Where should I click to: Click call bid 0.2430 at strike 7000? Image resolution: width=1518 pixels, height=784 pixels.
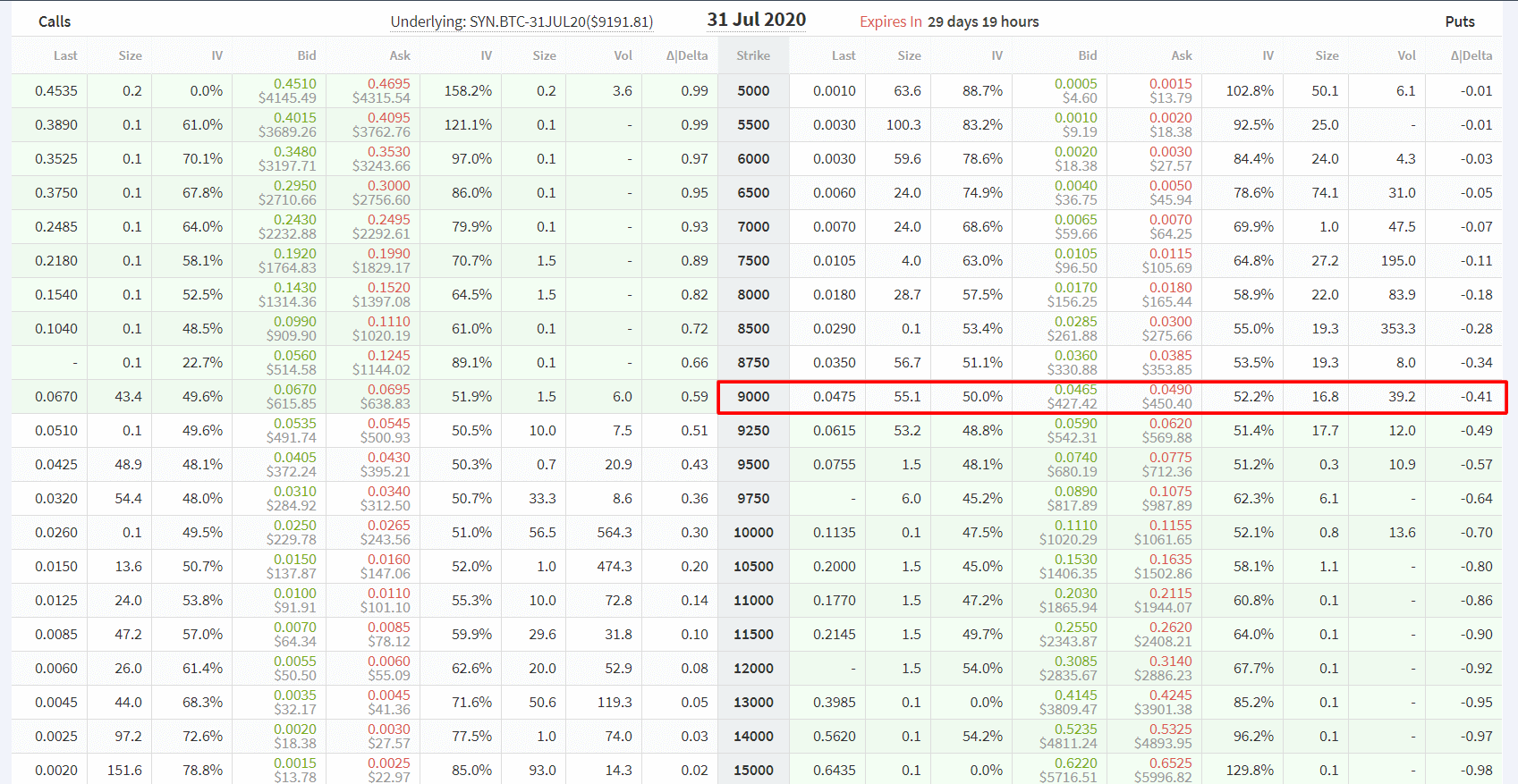click(295, 220)
